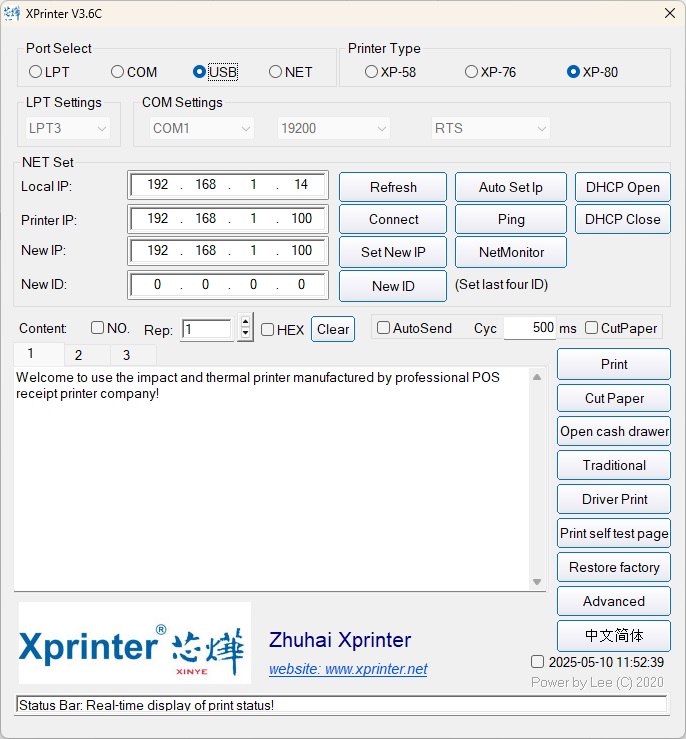Click the Cyc interval input field

(x=529, y=328)
